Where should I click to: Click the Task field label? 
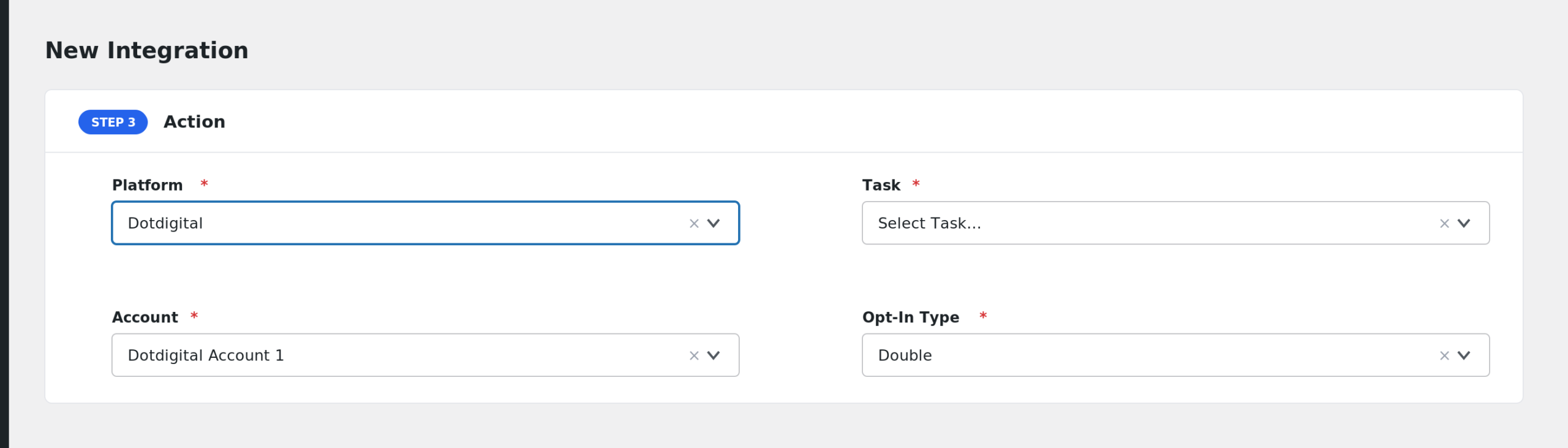(881, 185)
